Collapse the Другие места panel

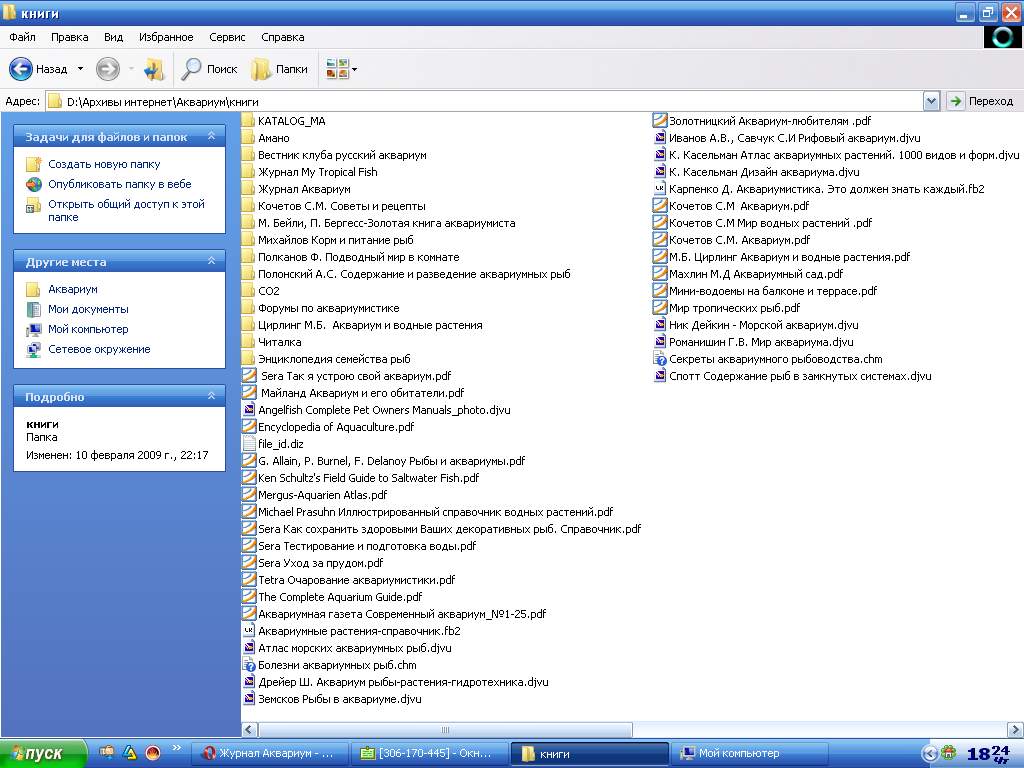point(211,261)
